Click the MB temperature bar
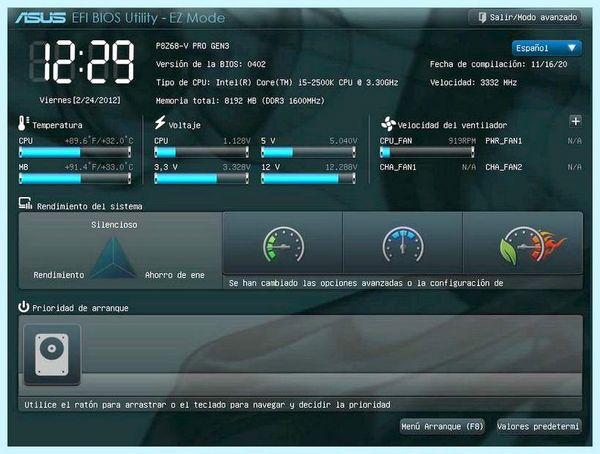This screenshot has width=600, height=454. pyautogui.click(x=75, y=178)
